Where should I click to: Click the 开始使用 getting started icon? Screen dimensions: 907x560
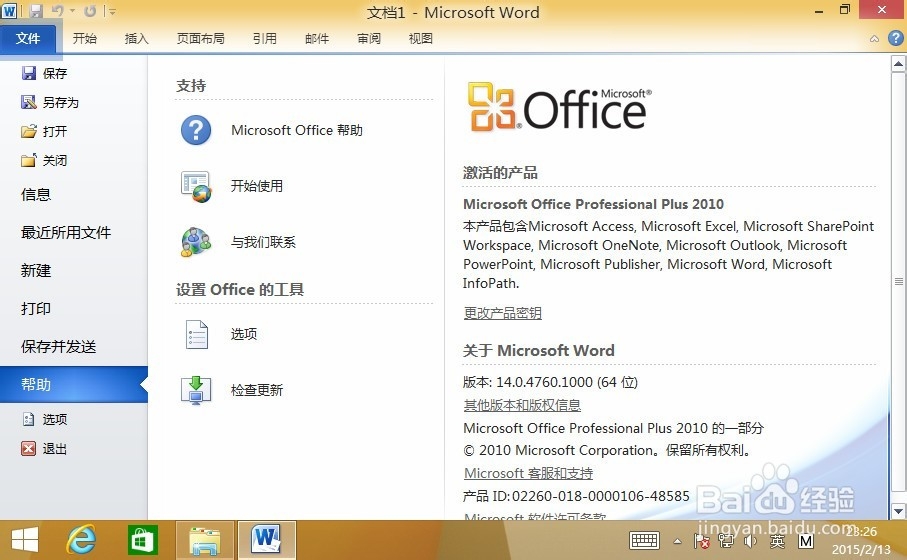pyautogui.click(x=196, y=186)
